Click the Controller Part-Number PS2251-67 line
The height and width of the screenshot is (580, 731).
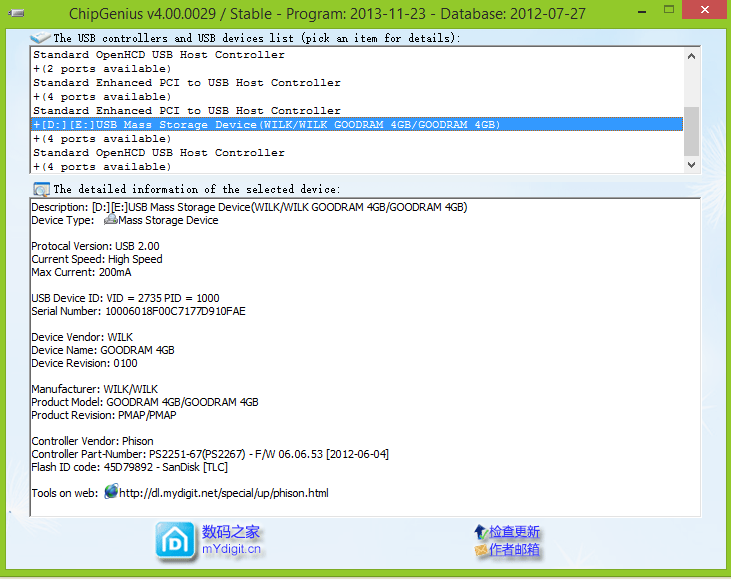pyautogui.click(x=210, y=454)
